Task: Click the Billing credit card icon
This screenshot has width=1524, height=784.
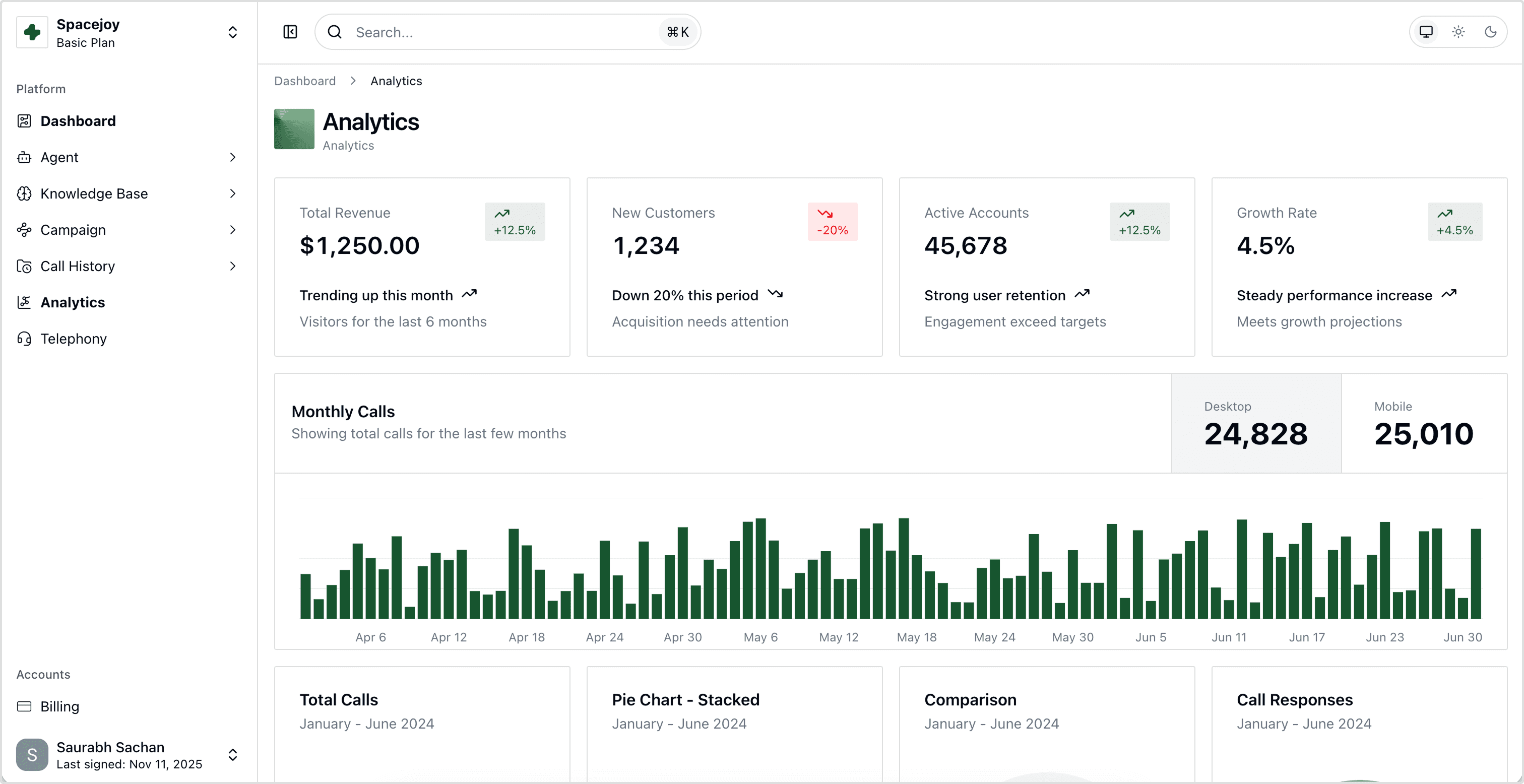Action: [x=24, y=706]
